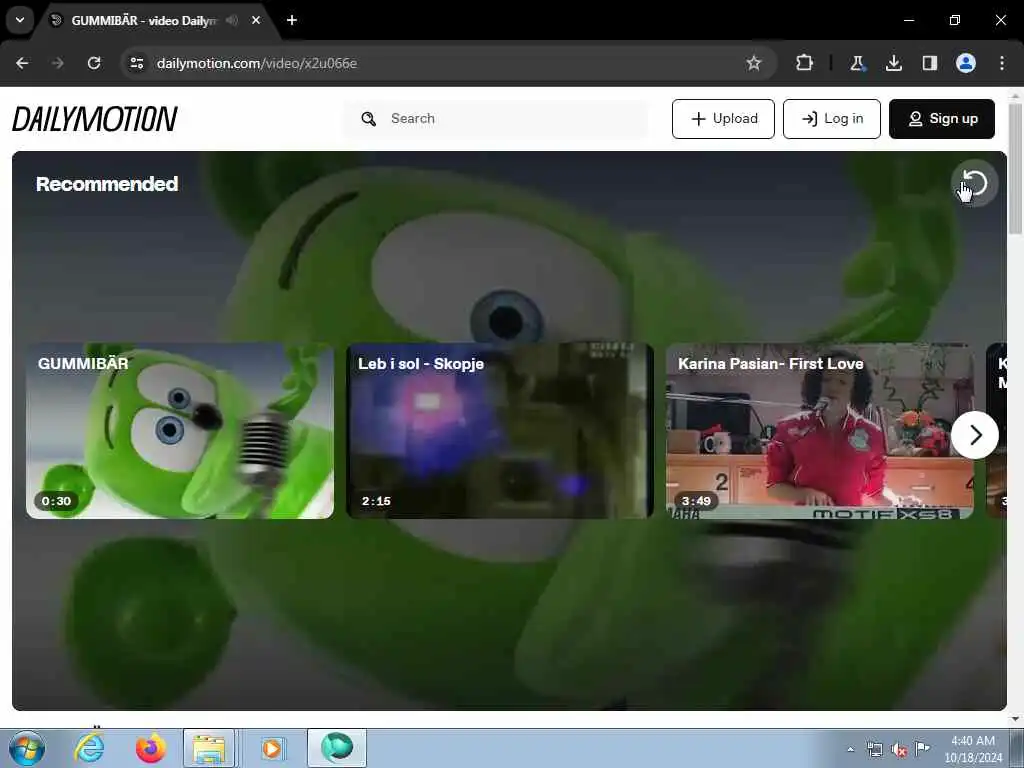This screenshot has width=1024, height=768.
Task: Reload the page with refresh icon
Action: [94, 63]
